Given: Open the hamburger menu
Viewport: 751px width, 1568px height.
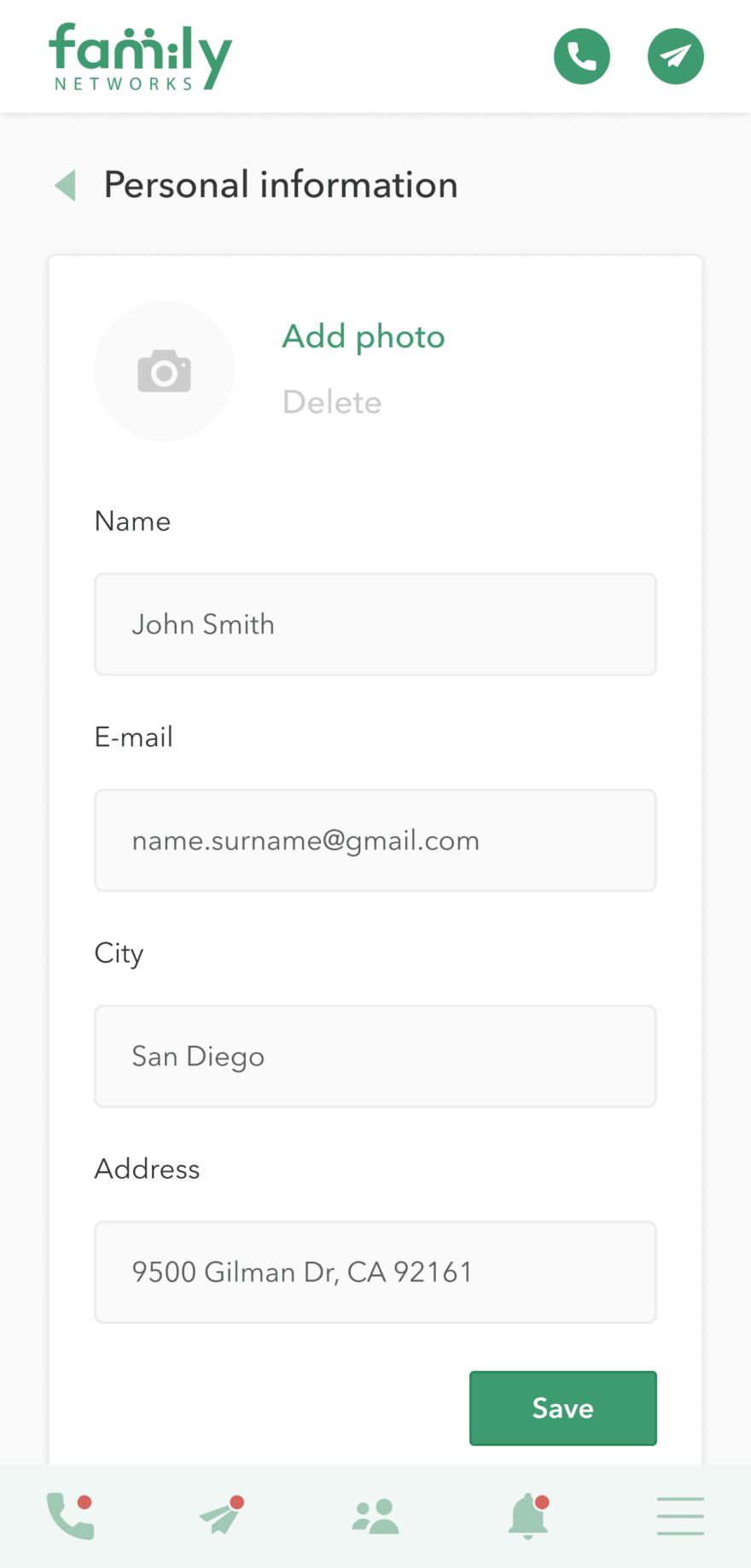Looking at the screenshot, I should (680, 1516).
